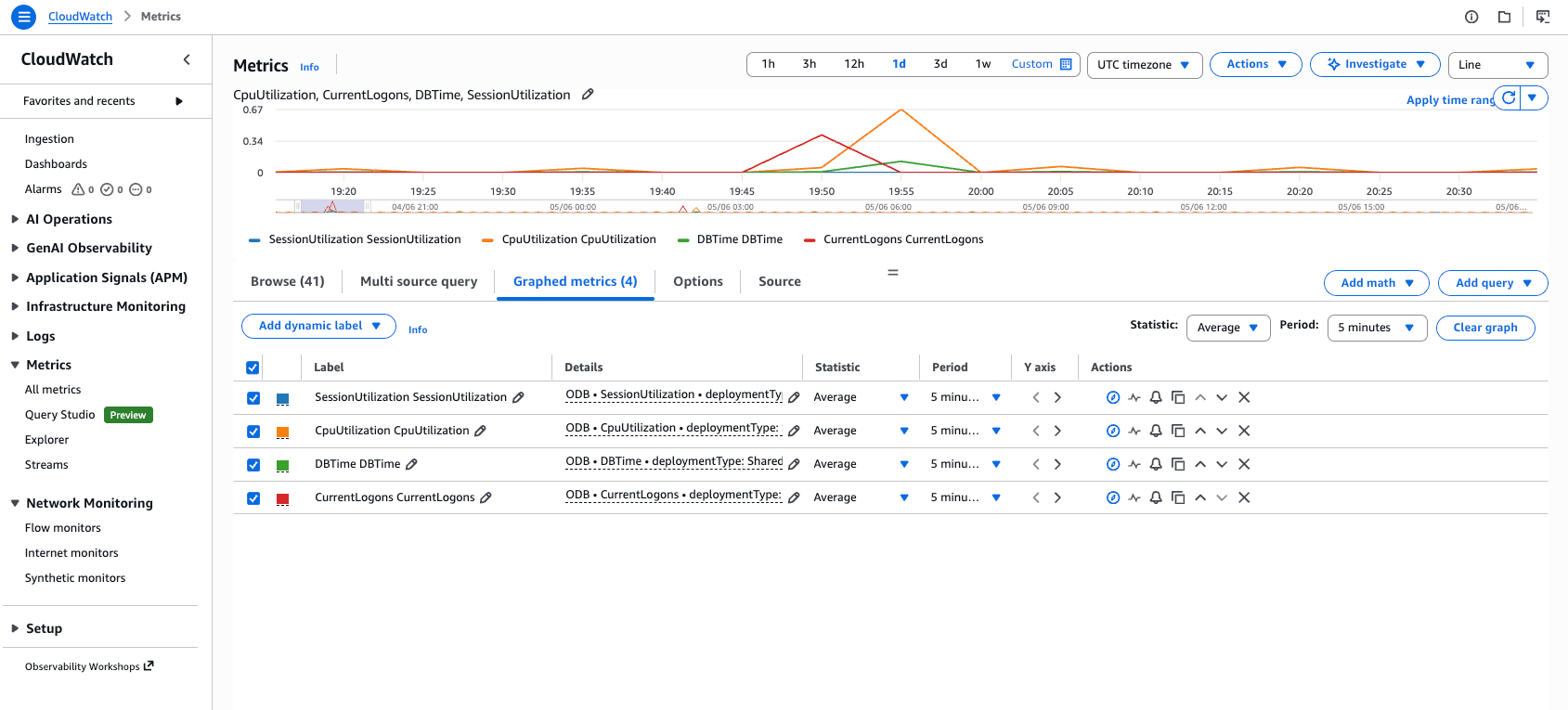The width and height of the screenshot is (1568, 710).
Task: Apply anomaly detection to CpuUtilization metric
Action: (1134, 431)
